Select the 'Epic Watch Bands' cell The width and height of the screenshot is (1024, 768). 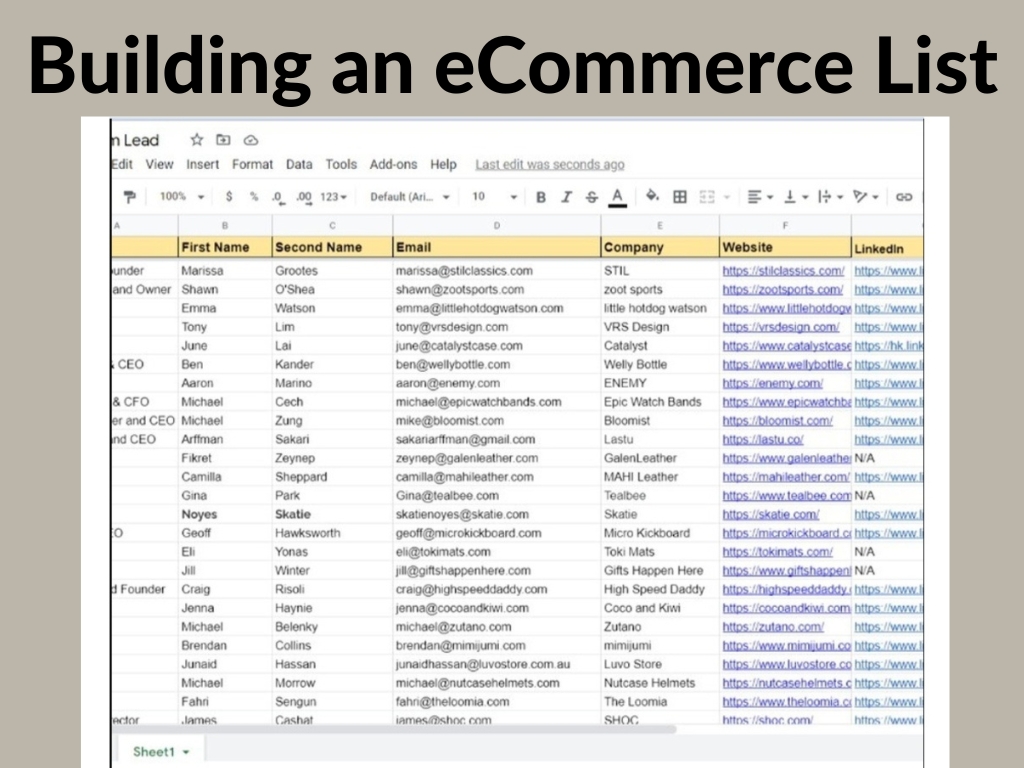(660, 402)
